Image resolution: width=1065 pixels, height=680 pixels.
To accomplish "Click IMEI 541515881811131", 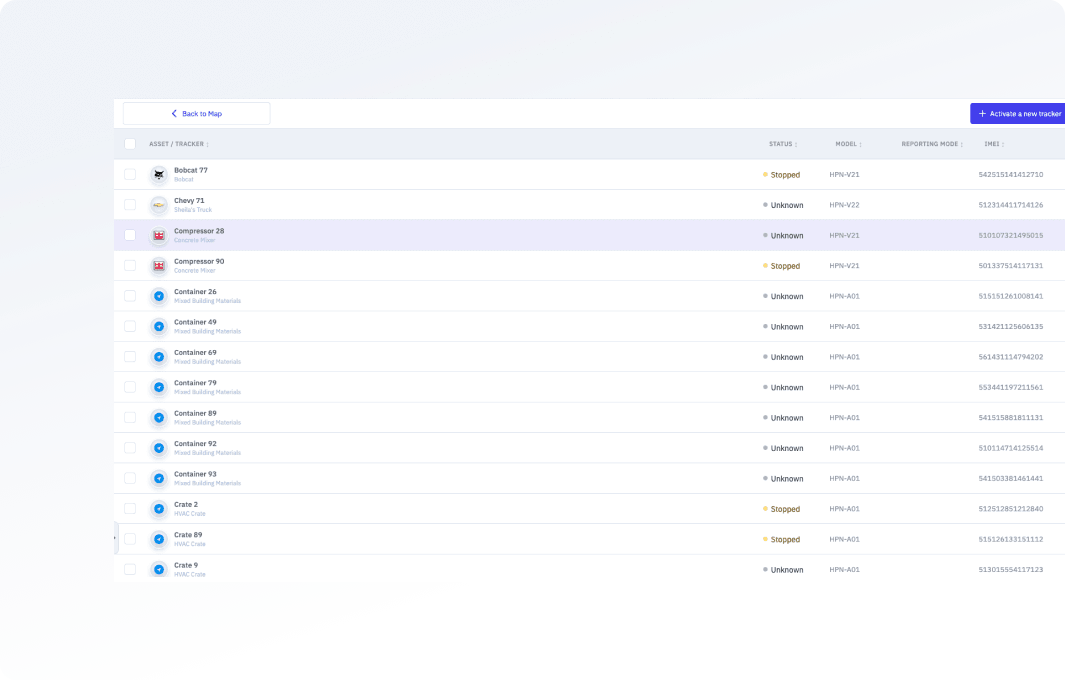I will (1011, 417).
